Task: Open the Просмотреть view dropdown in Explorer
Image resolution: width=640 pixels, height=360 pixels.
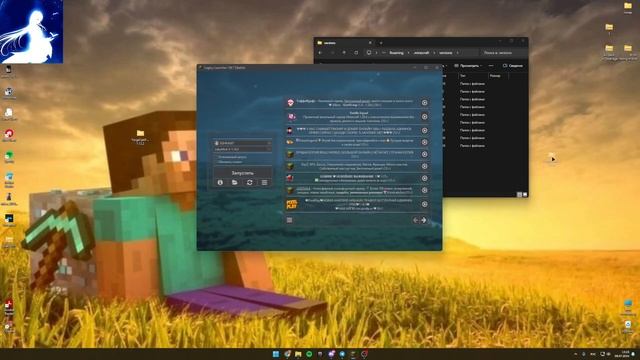Action: (468, 66)
